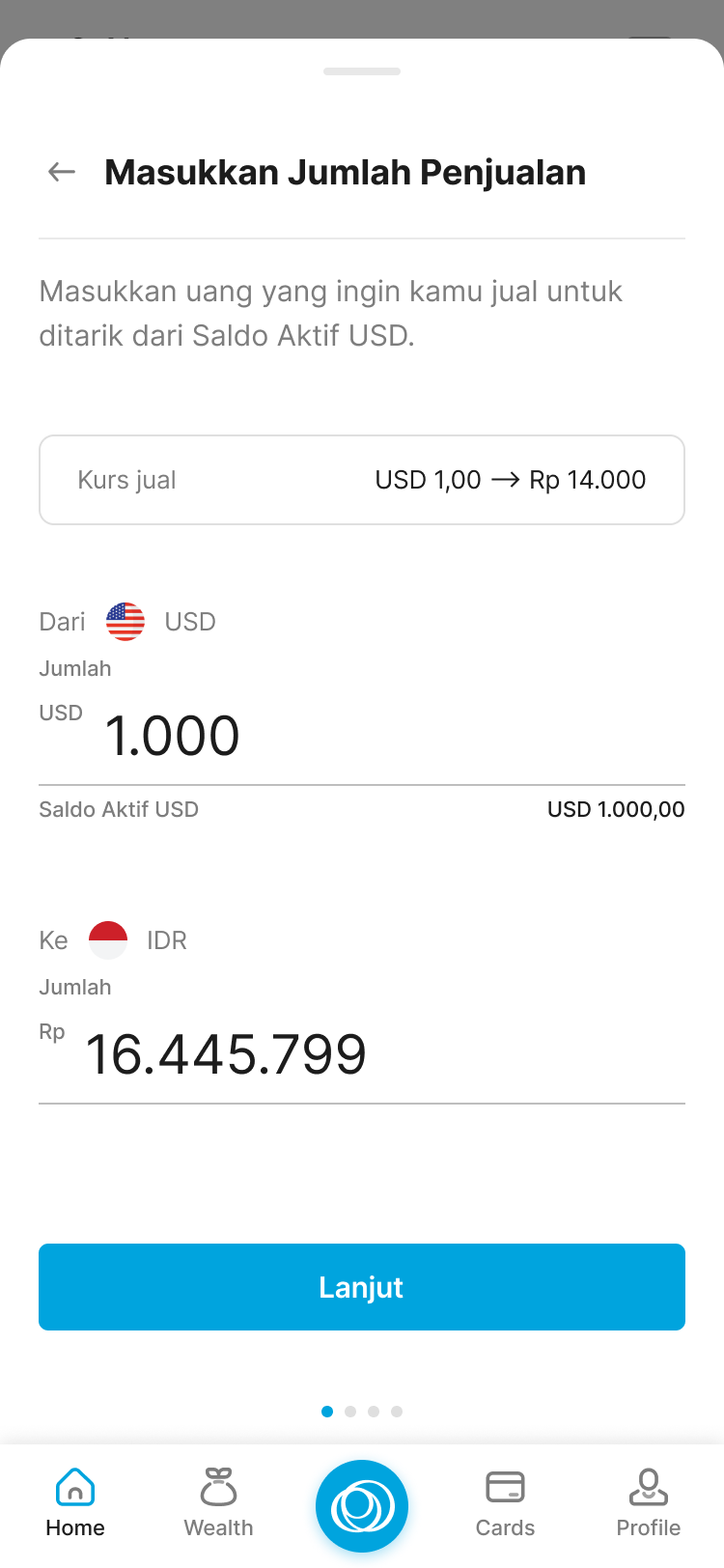724x1568 pixels.
Task: Tap the Saldo Aktif USD balance amount
Action: (x=616, y=809)
